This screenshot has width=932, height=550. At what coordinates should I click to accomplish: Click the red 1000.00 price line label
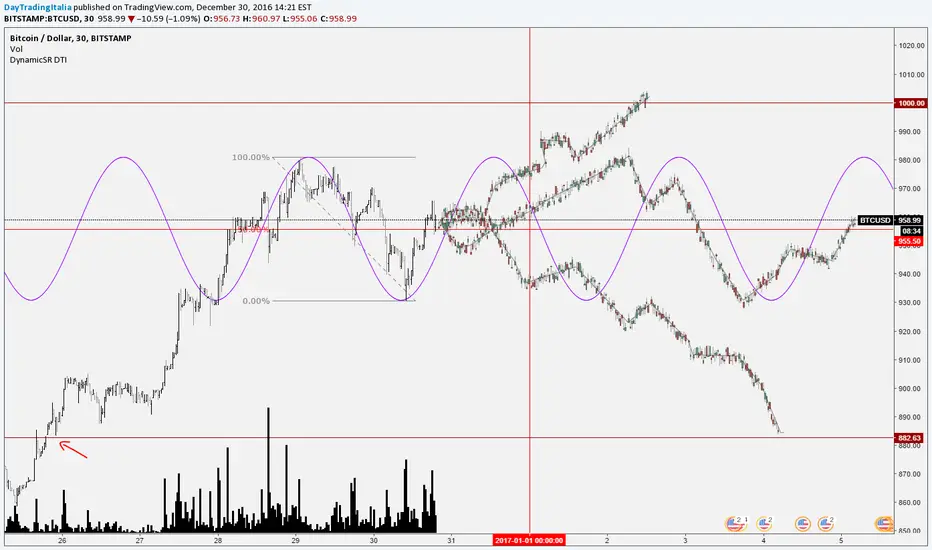coord(911,103)
